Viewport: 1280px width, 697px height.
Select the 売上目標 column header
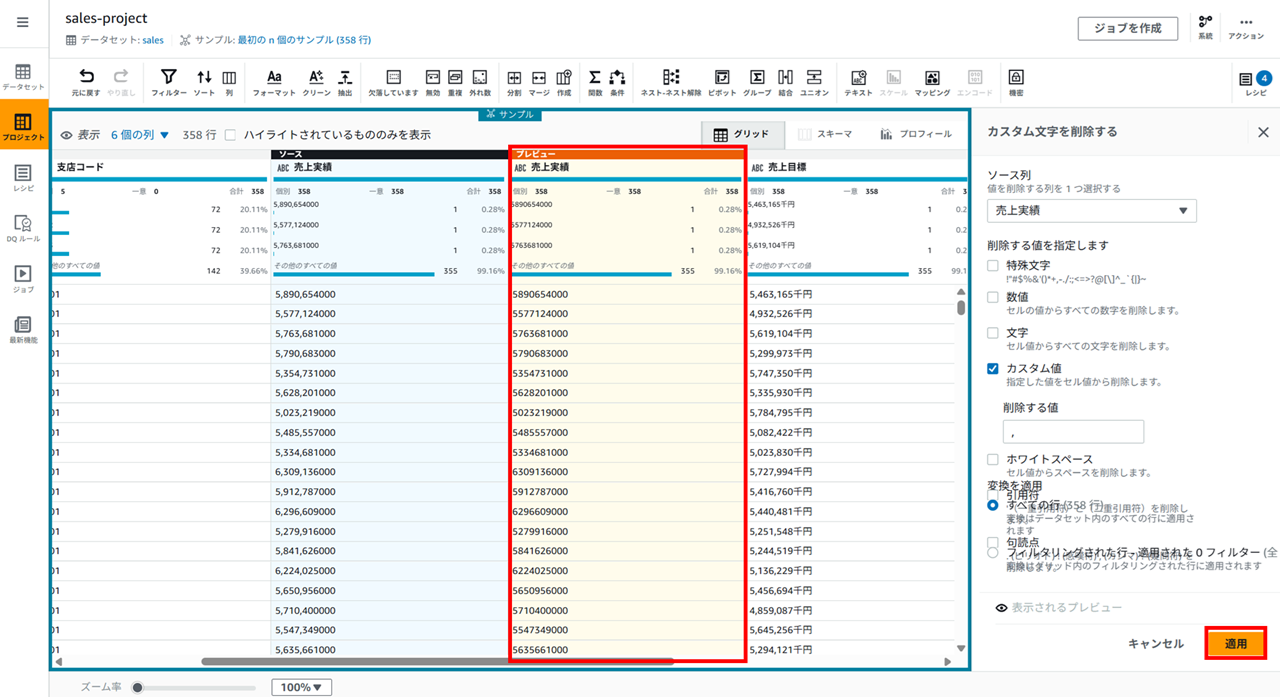(x=787, y=167)
